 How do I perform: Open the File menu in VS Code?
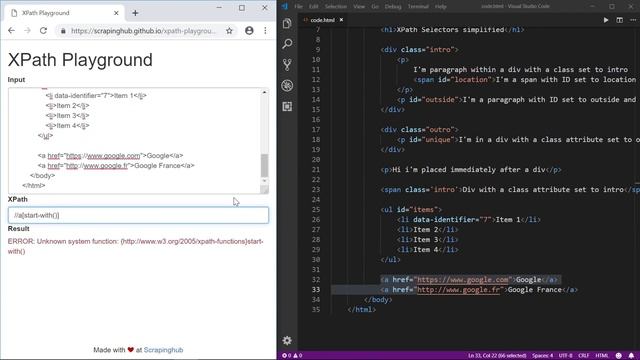pos(298,7)
